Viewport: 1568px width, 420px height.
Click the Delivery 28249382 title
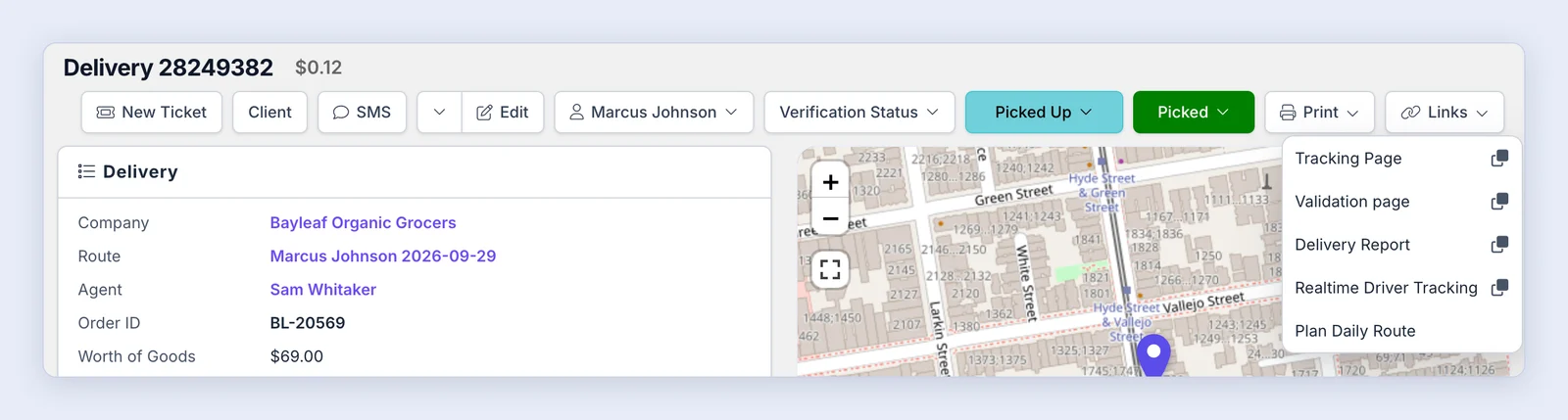(x=169, y=68)
